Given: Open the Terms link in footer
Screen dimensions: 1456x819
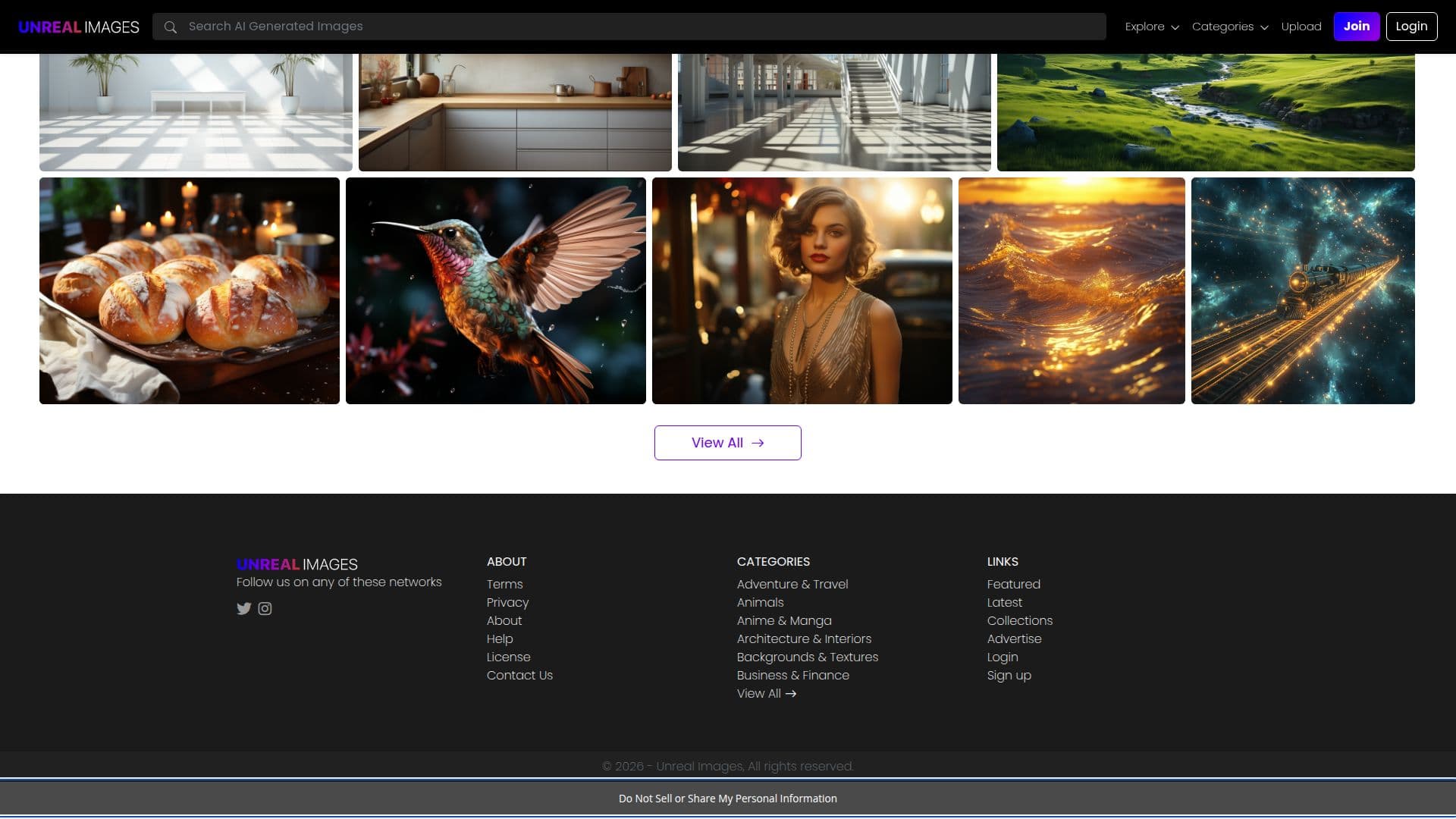Looking at the screenshot, I should (x=504, y=584).
